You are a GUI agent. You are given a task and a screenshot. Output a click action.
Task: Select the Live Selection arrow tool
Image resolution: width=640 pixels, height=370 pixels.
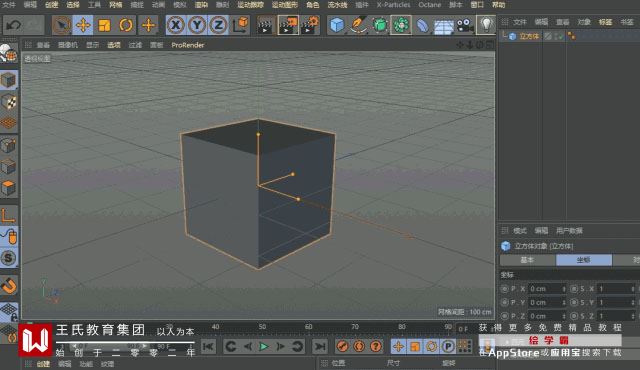click(62, 25)
